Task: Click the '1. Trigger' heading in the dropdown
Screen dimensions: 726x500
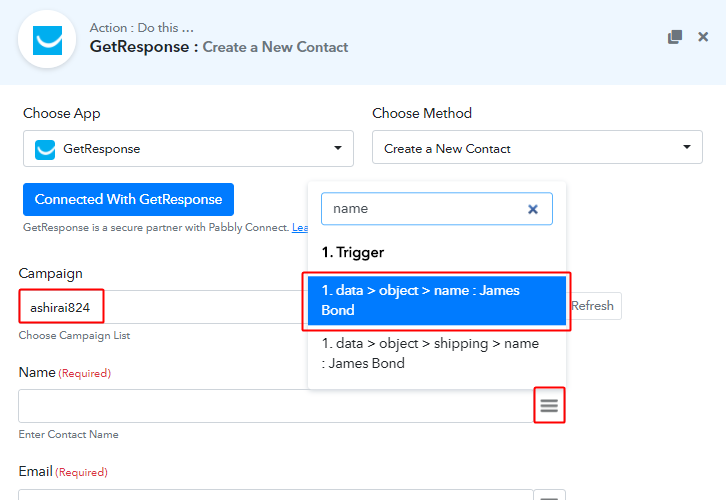Action: 353,252
